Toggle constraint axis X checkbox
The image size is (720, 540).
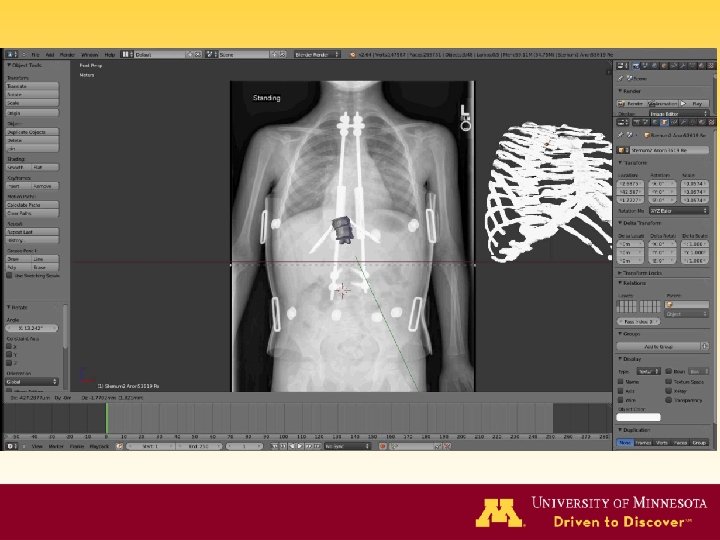[9, 346]
